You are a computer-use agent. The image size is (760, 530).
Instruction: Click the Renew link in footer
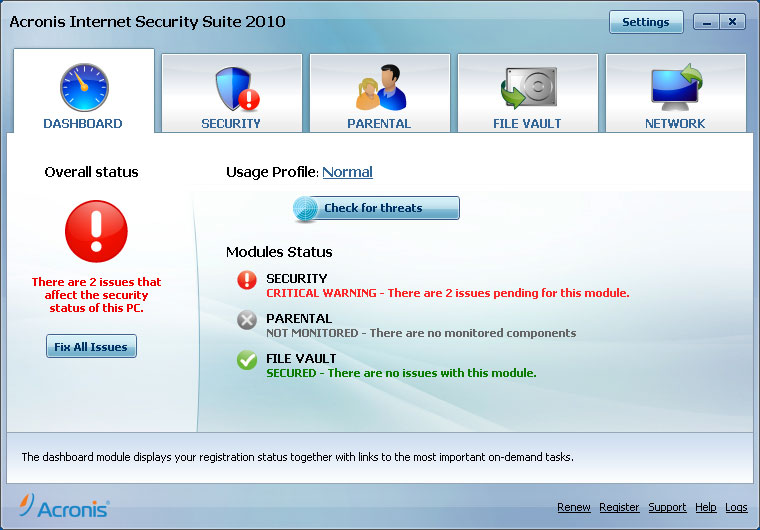click(574, 507)
